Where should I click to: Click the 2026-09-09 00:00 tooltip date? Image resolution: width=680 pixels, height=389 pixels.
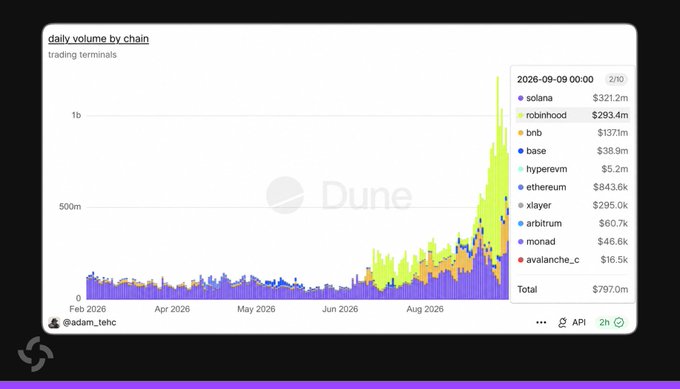[x=555, y=79]
